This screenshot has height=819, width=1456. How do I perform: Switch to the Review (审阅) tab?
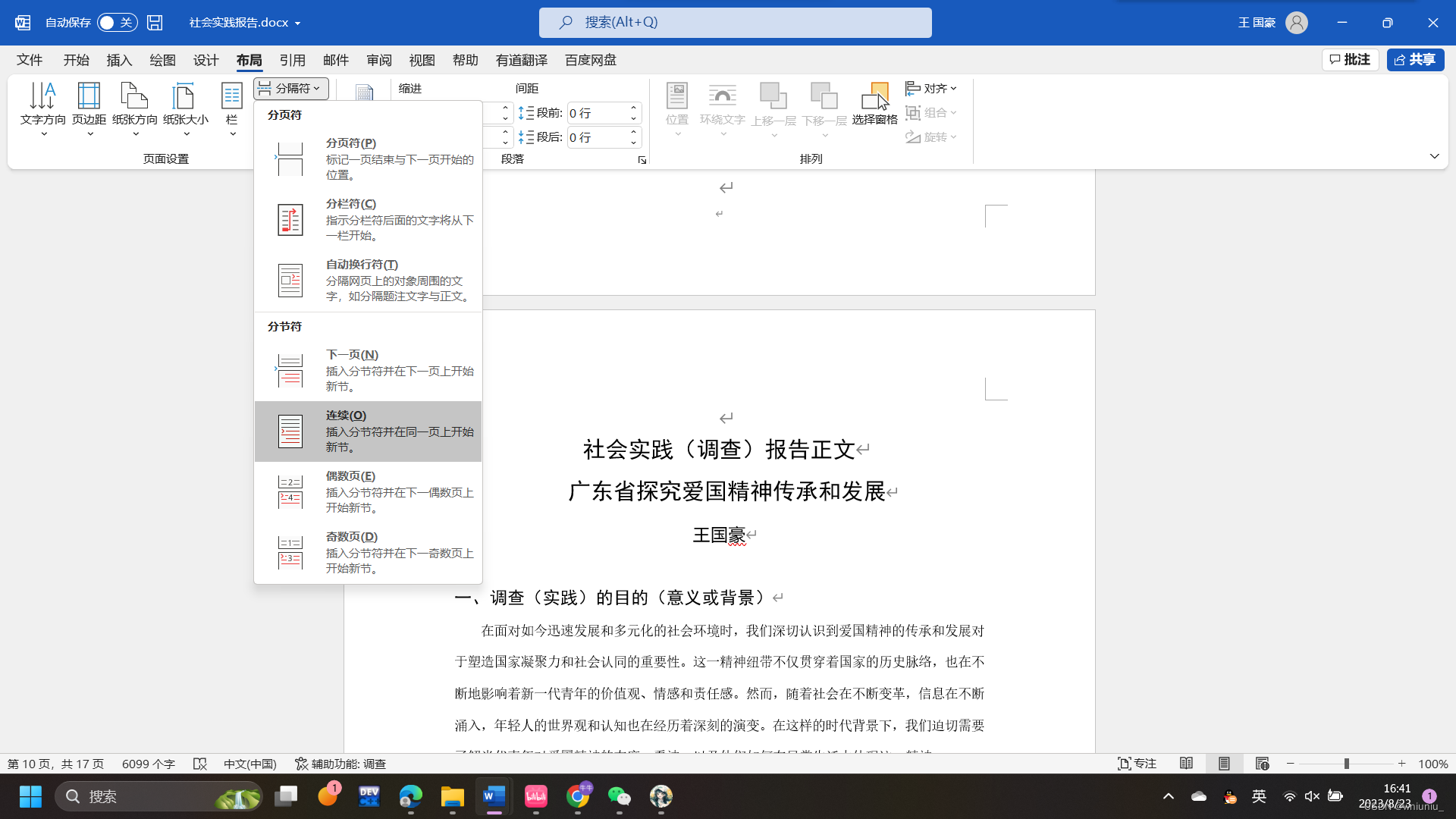click(x=378, y=60)
